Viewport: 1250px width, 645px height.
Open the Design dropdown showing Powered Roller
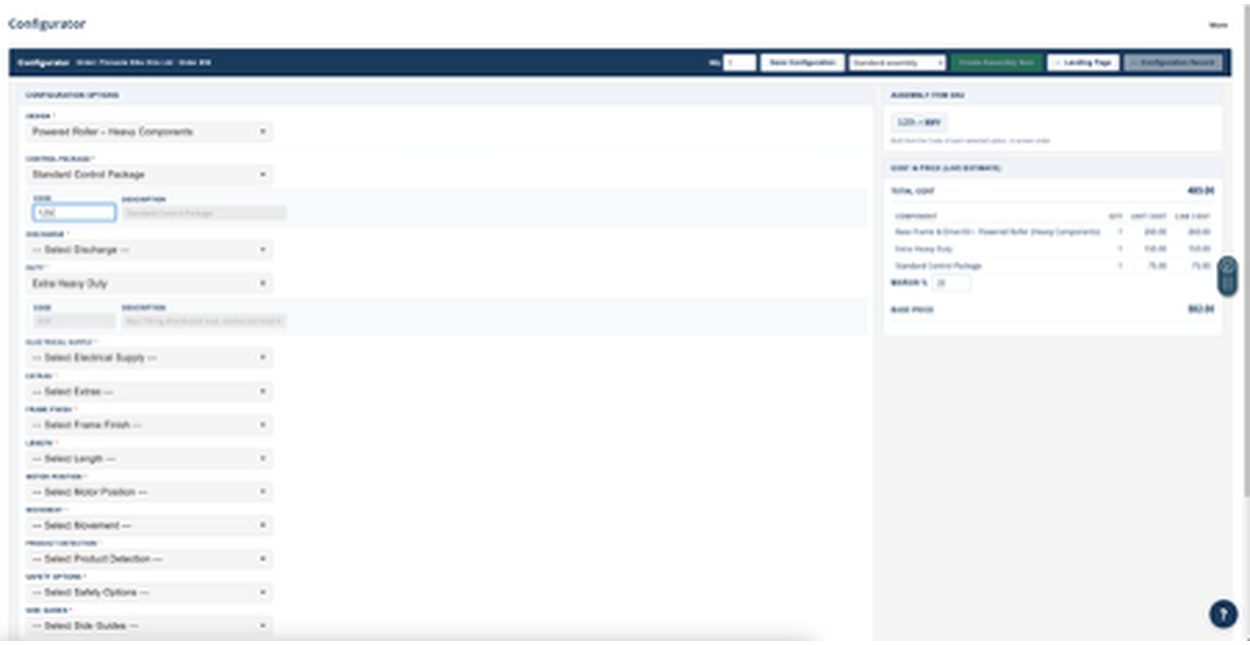149,132
